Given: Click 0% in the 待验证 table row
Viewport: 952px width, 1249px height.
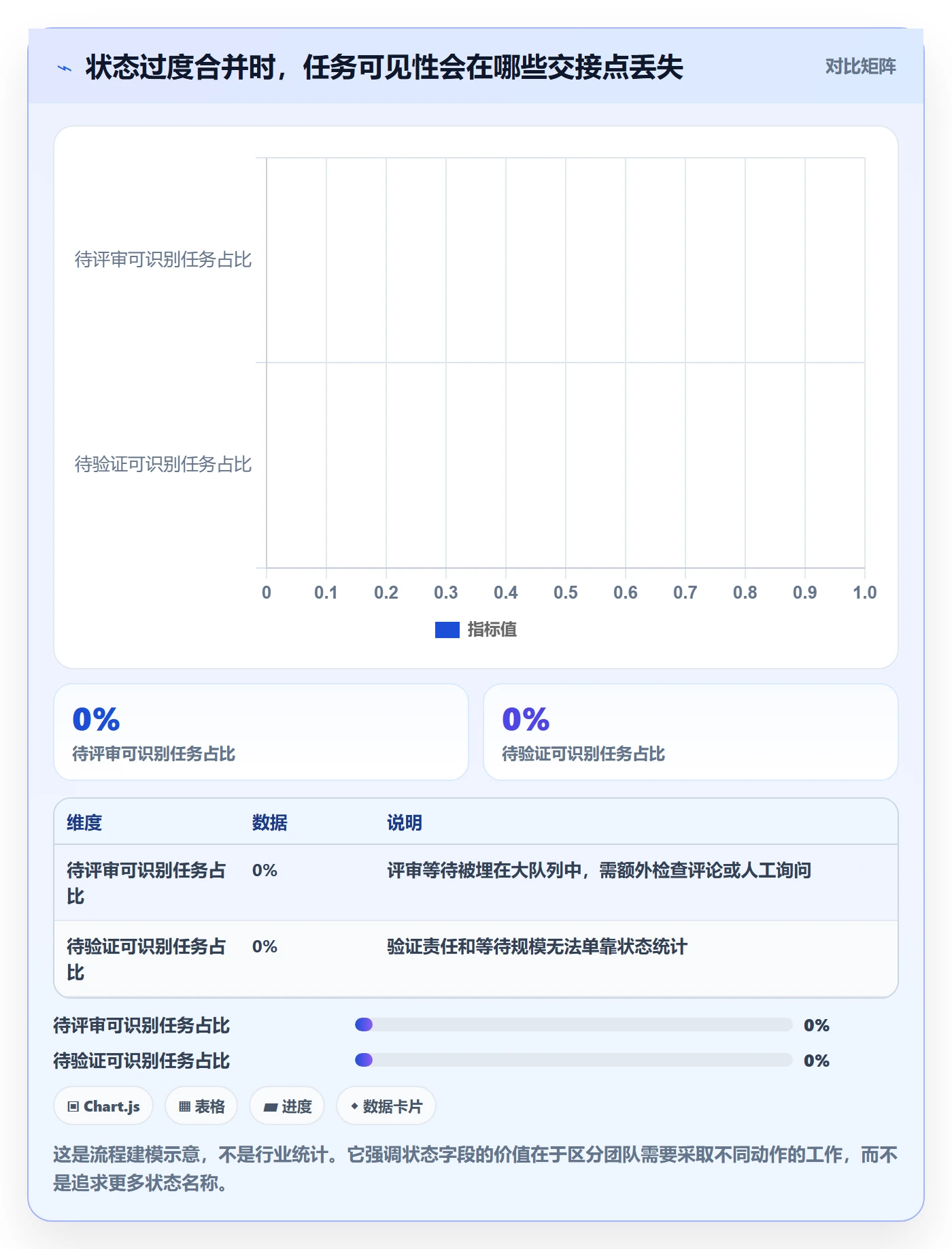Looking at the screenshot, I should [265, 947].
